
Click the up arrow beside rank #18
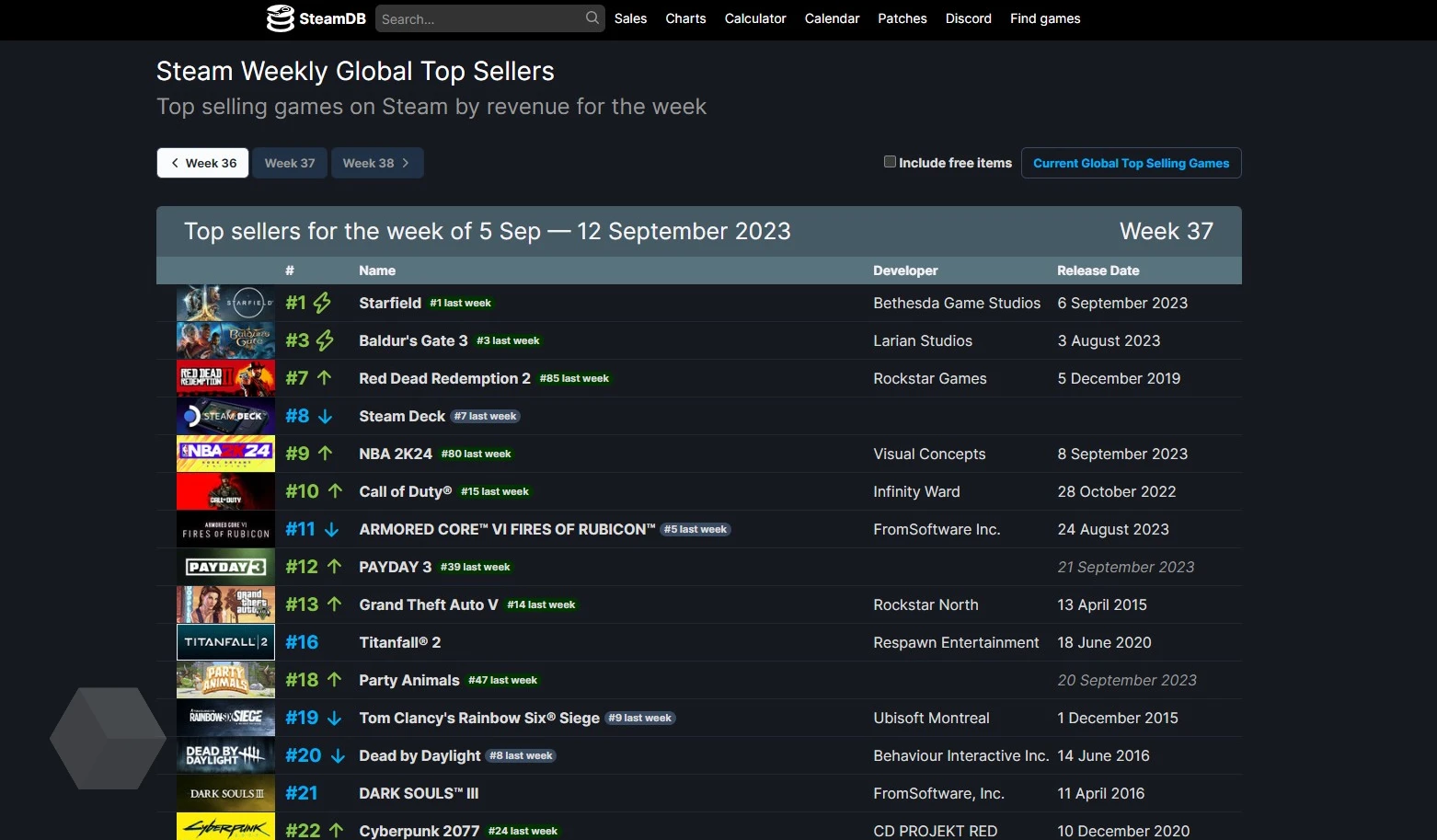(x=334, y=680)
